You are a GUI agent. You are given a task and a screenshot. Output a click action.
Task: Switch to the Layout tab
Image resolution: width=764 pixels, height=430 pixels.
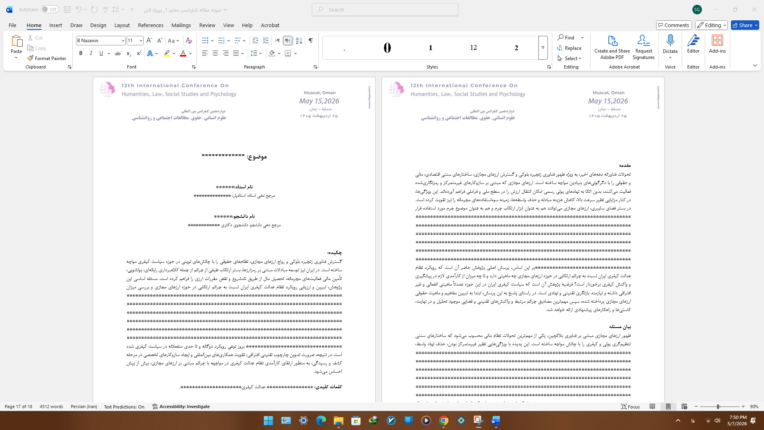(122, 25)
